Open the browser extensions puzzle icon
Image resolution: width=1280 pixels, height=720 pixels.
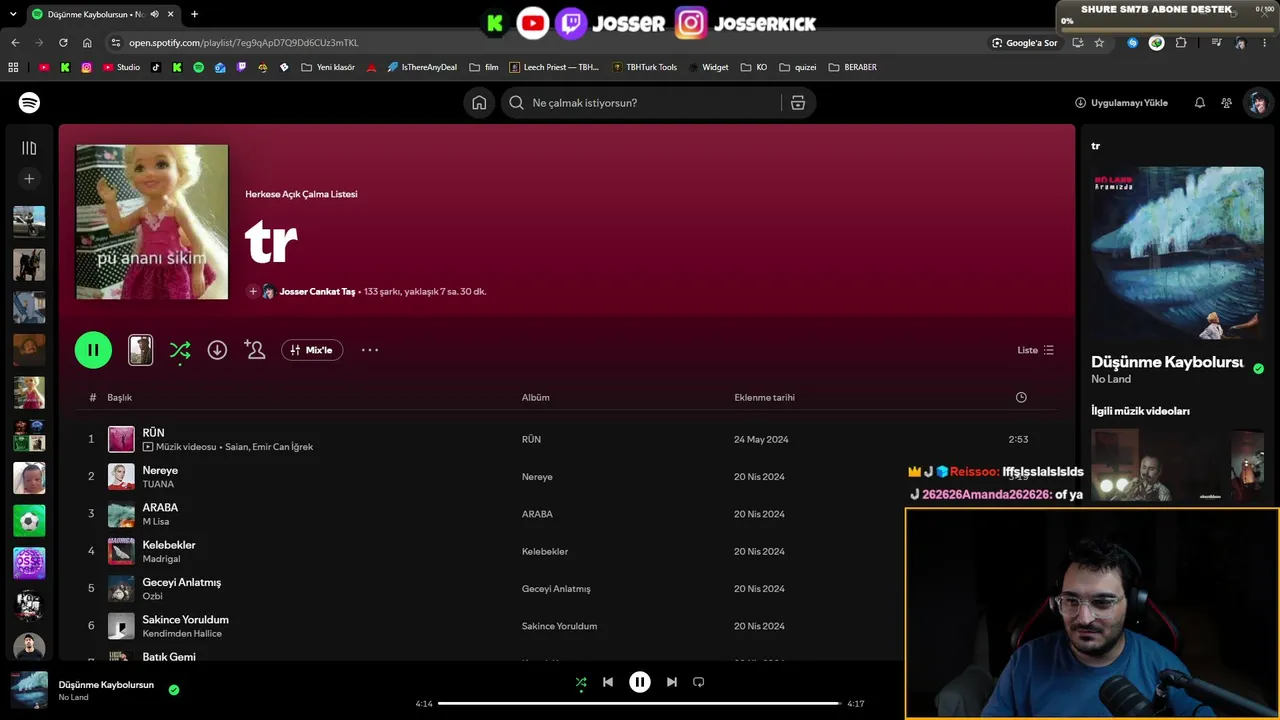1181,43
